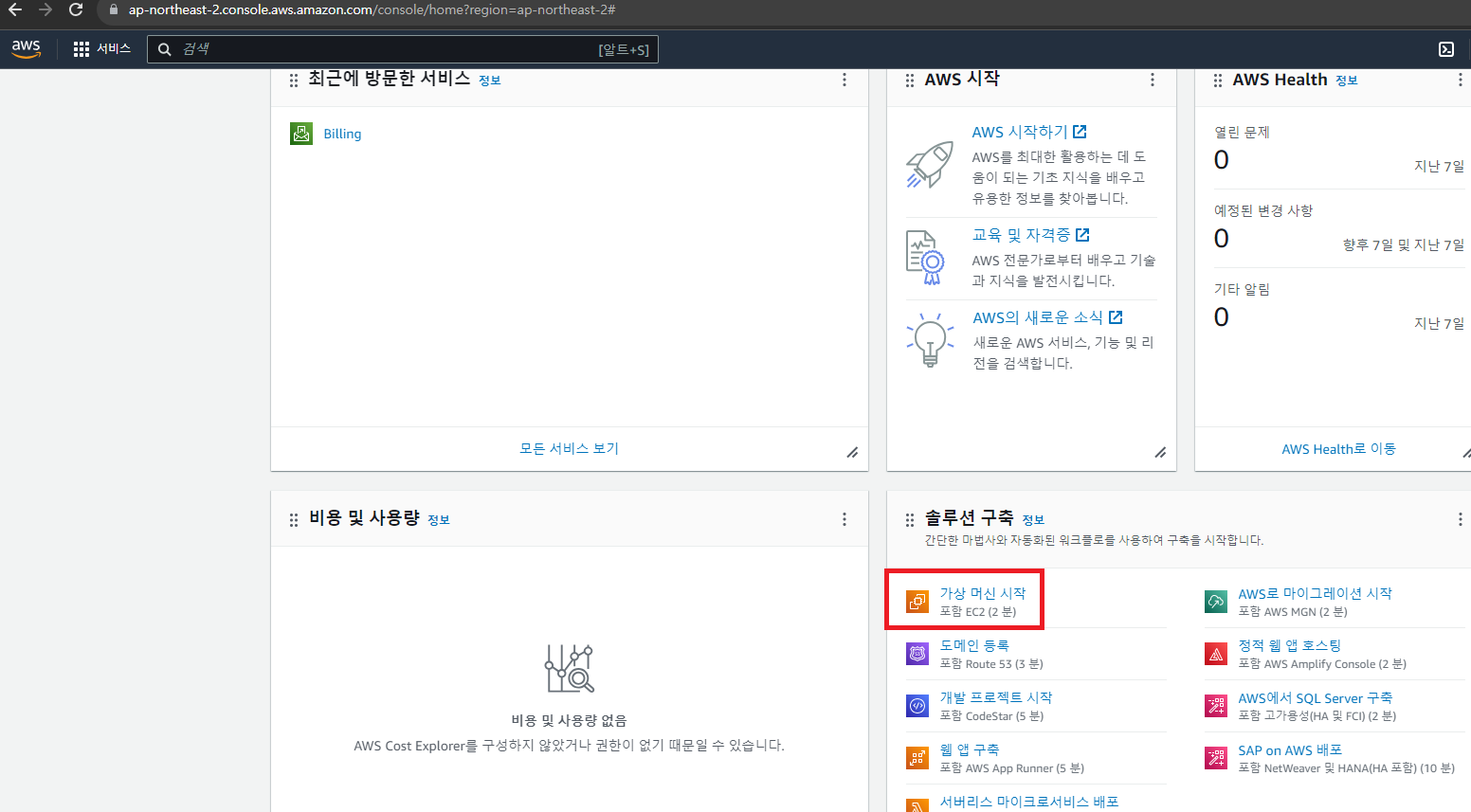Reload the page with refresh icon
The width and height of the screenshot is (1471, 812).
click(x=76, y=10)
